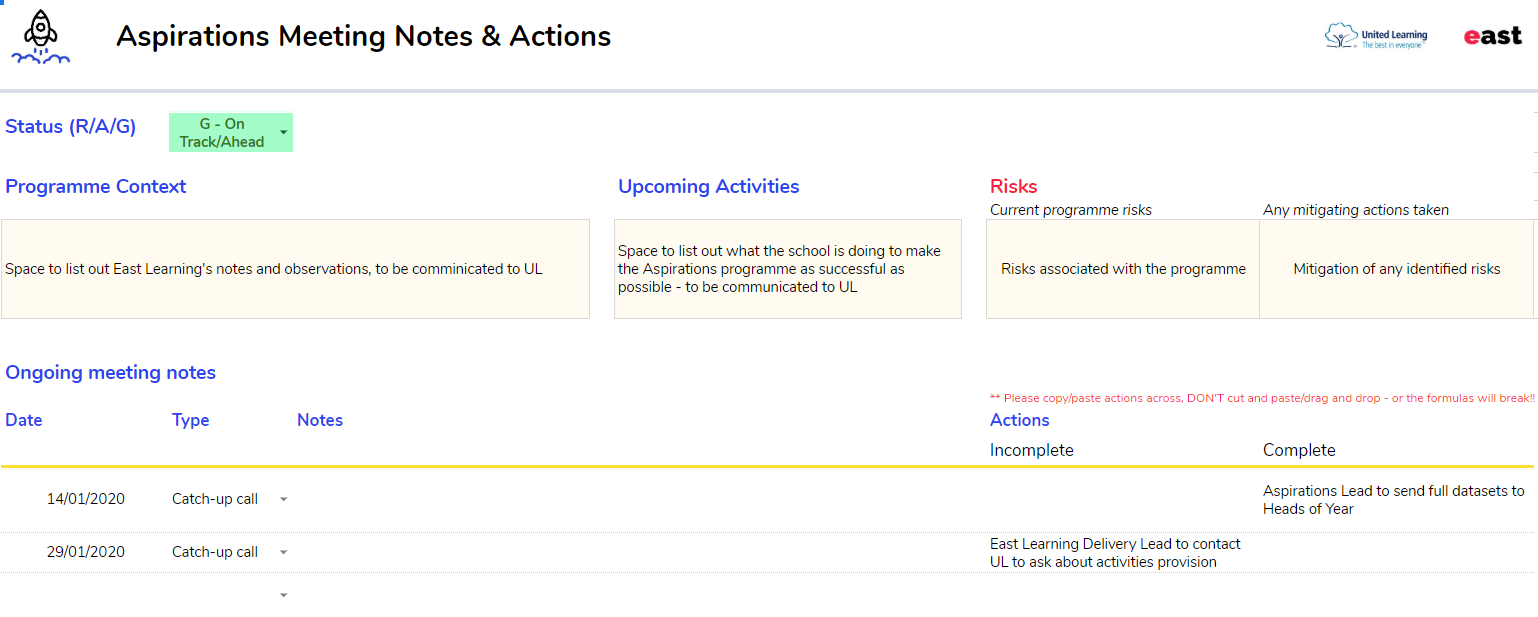The image size is (1538, 617).
Task: Open the type dropdown in the empty row
Action: (283, 595)
